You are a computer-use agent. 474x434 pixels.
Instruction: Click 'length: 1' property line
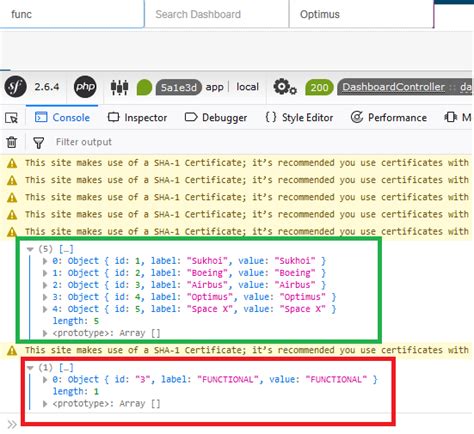click(76, 391)
